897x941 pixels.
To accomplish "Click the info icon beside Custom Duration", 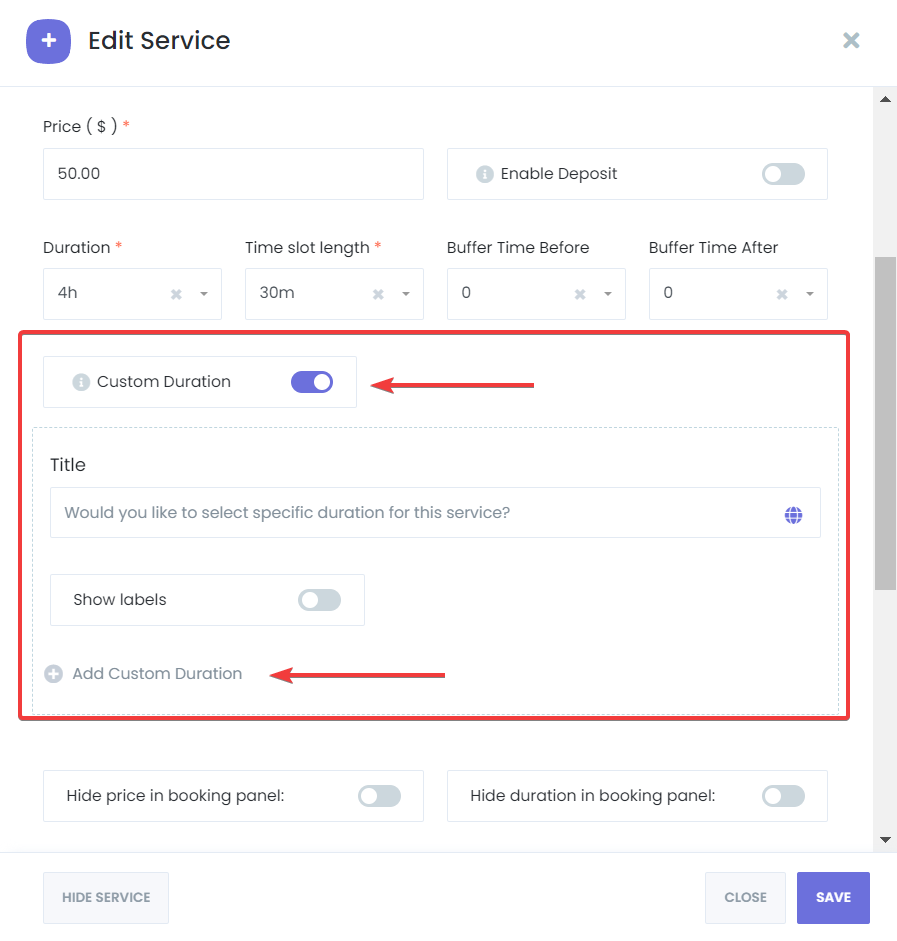I will pos(80,381).
